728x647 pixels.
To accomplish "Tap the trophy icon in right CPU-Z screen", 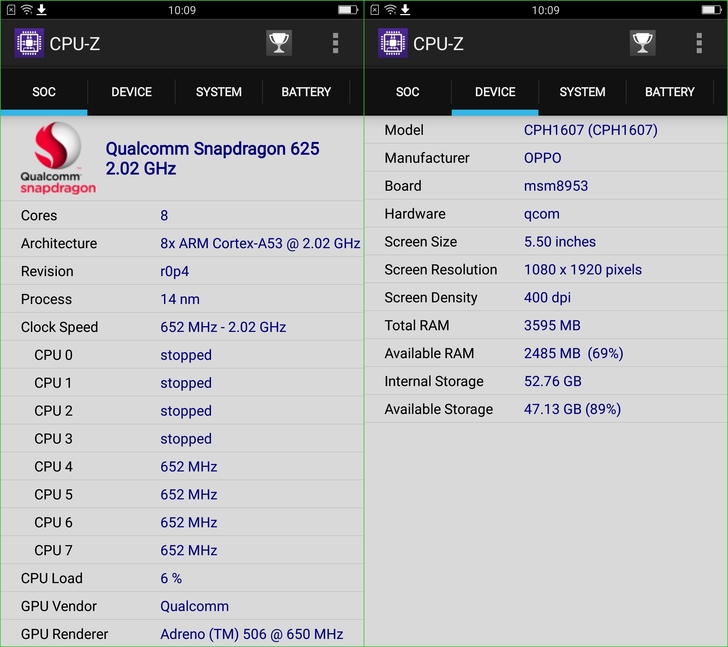I will click(x=642, y=43).
